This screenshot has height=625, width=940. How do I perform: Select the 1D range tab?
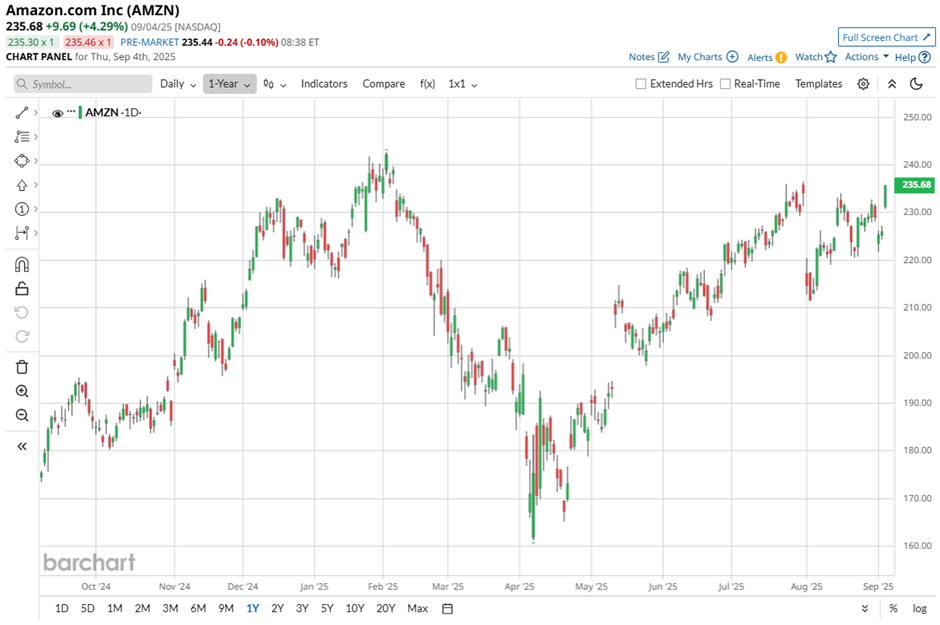pyautogui.click(x=61, y=609)
